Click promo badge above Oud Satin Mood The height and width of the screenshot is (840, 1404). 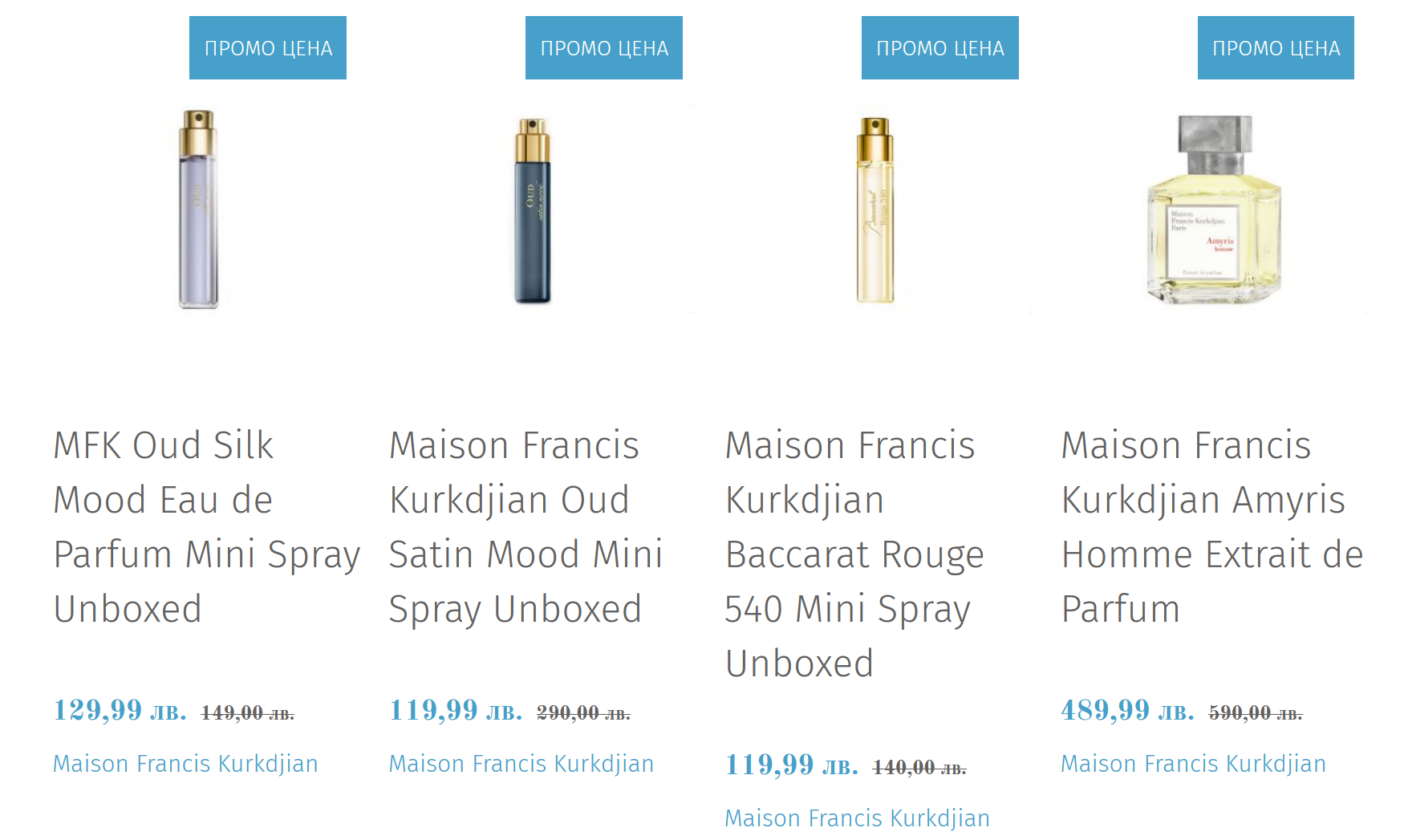click(x=604, y=48)
